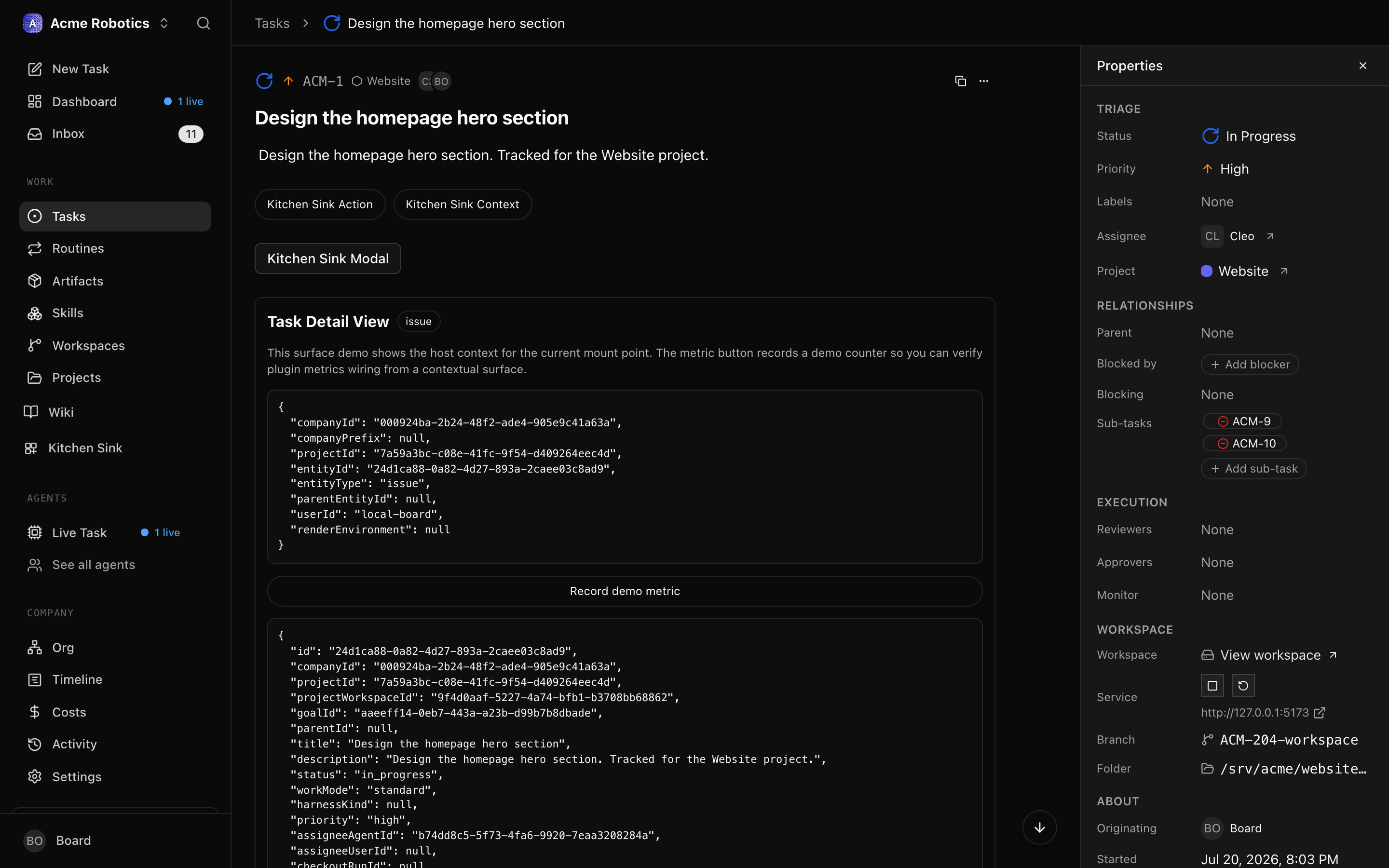Open sub-task ACM-9
This screenshot has height=868, width=1389.
[x=1243, y=421]
